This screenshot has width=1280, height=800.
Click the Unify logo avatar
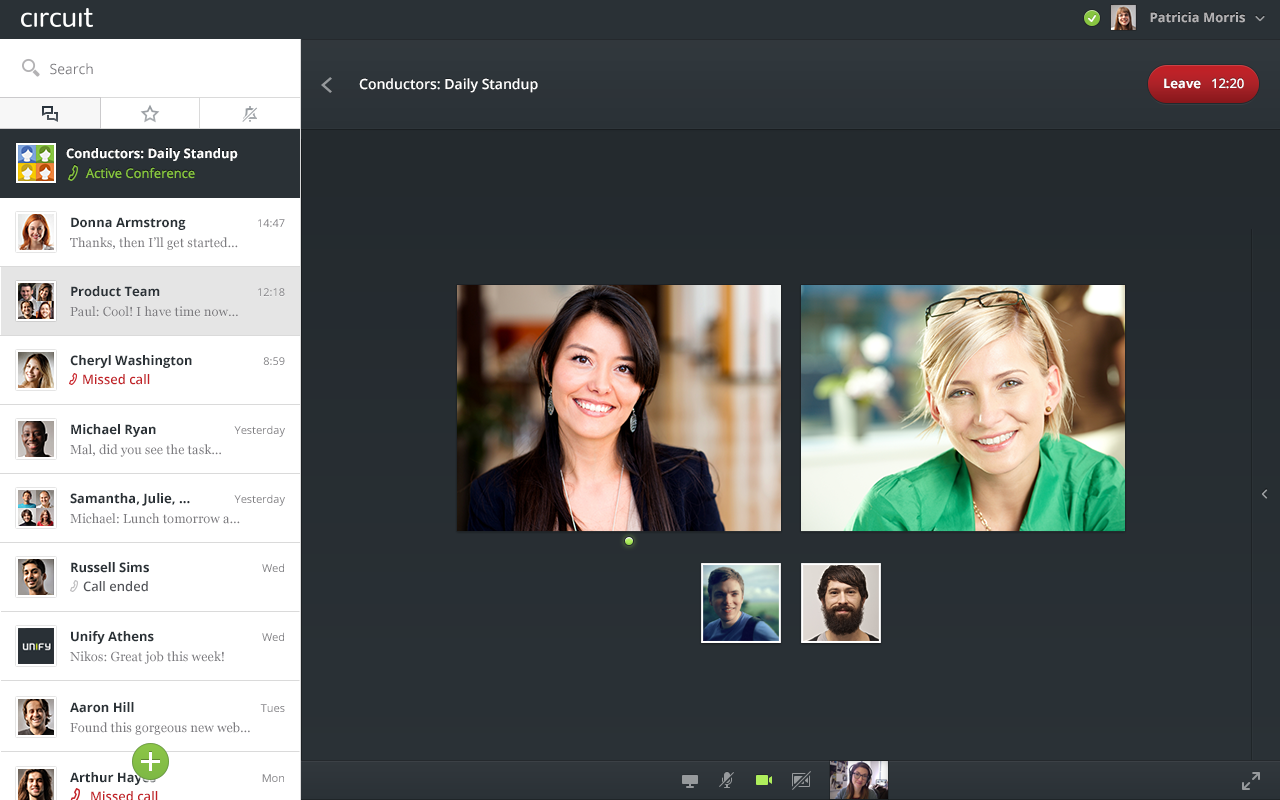[x=36, y=646]
